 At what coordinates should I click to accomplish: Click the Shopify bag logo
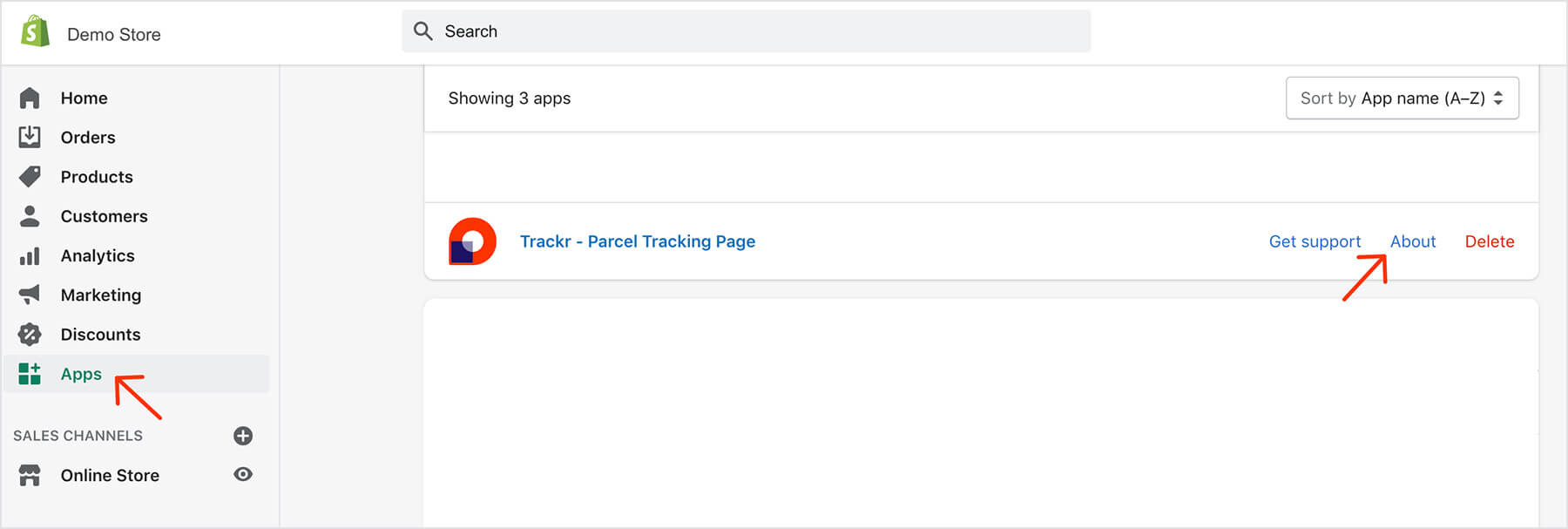pos(35,32)
